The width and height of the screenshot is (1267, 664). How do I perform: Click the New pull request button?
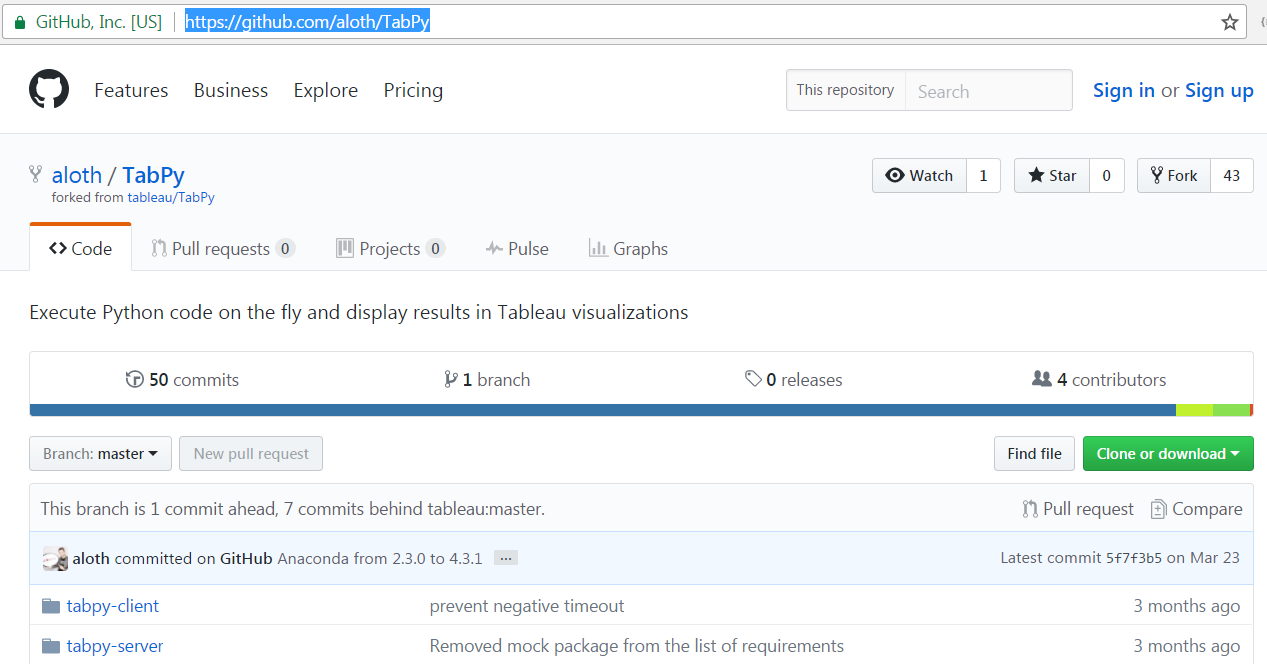tap(251, 453)
